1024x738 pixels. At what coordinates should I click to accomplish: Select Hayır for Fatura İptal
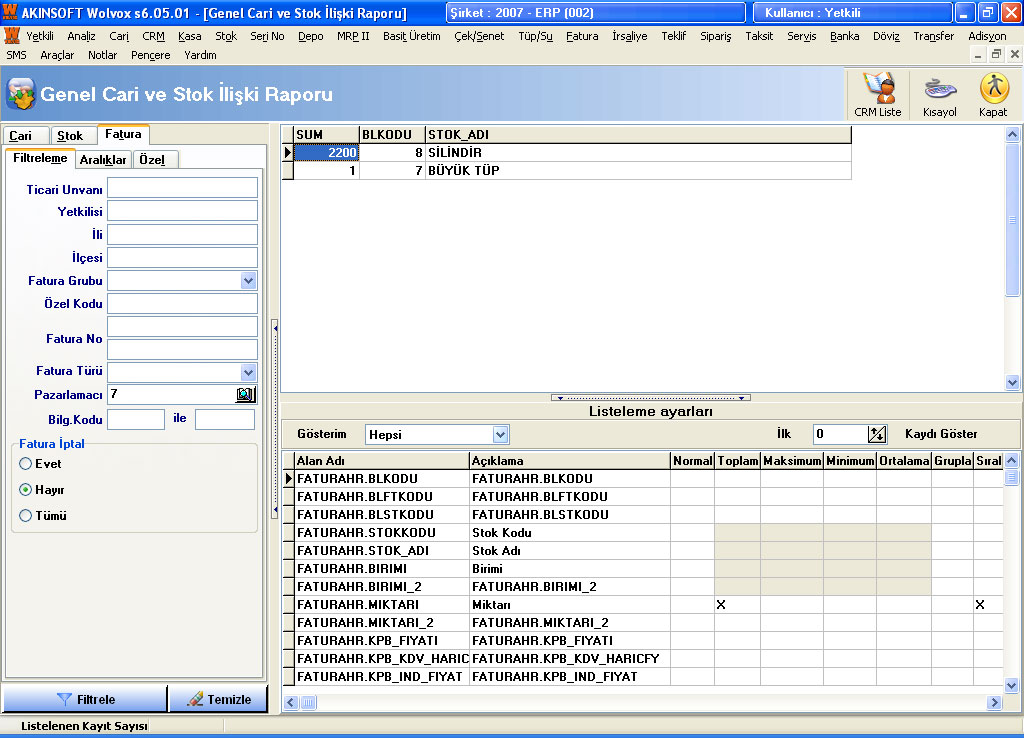tap(25, 489)
